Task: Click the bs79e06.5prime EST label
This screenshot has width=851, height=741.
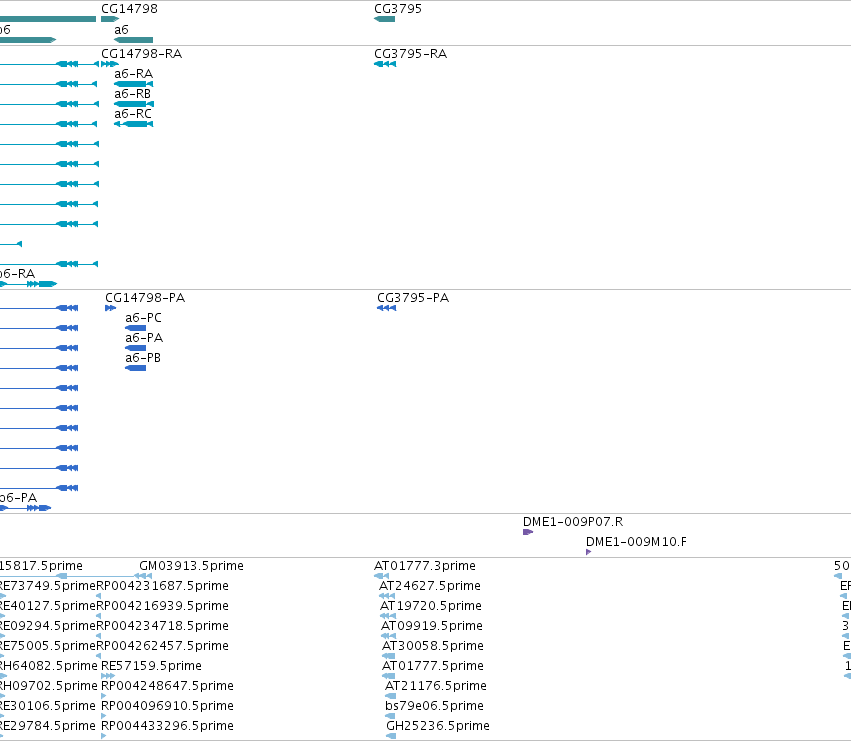Action: 434,706
